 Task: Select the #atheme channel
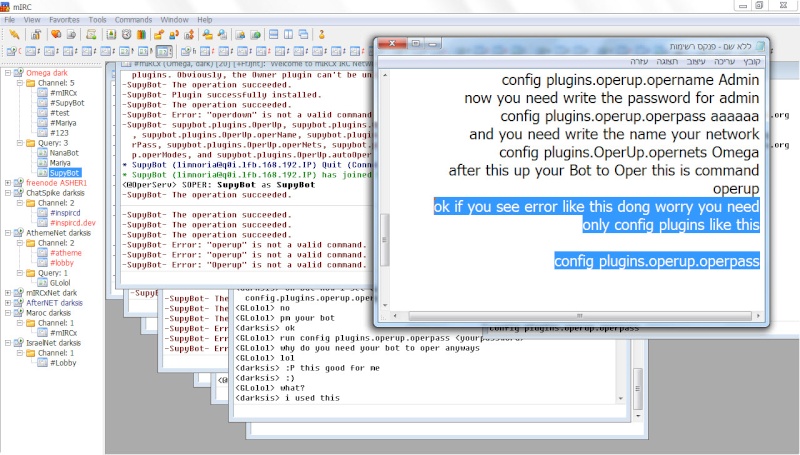click(x=66, y=252)
